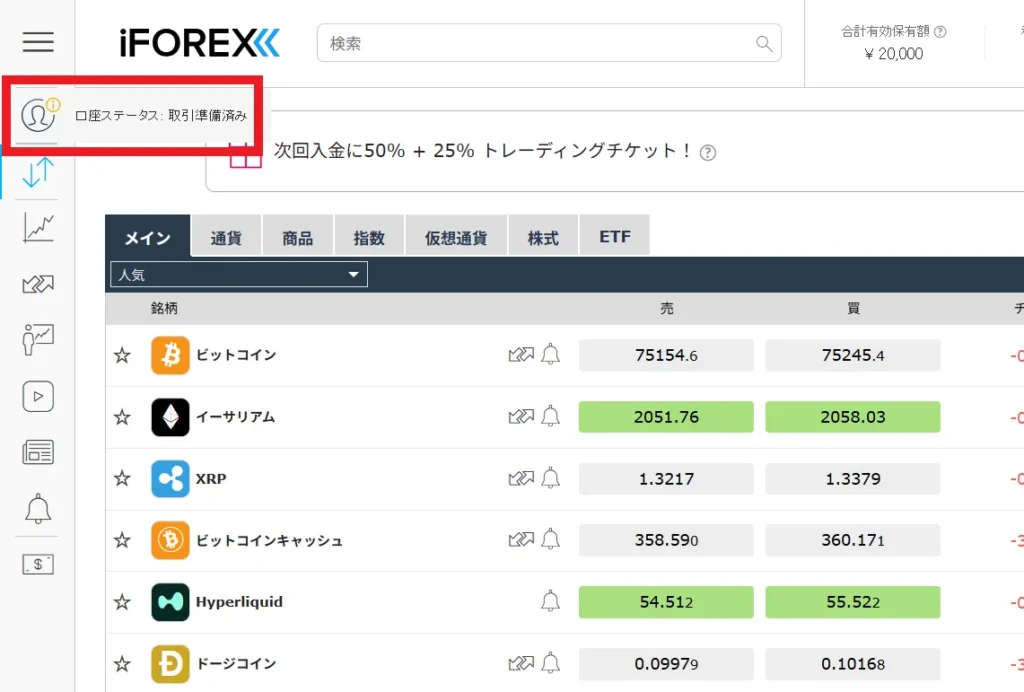Click ビットコイン buy price 75245.4
The width and height of the screenshot is (1024, 692).
853,355
